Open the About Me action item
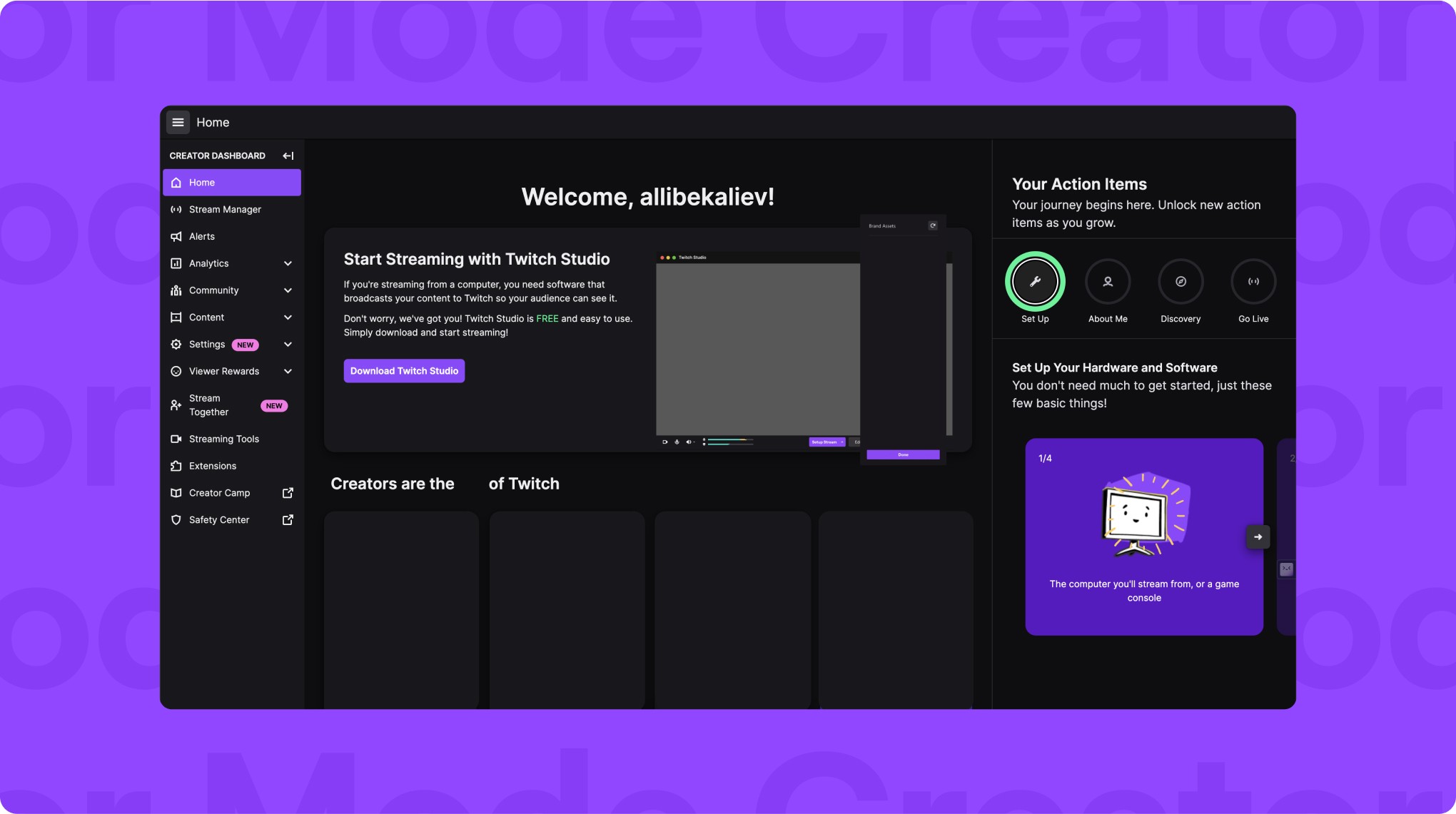Image resolution: width=1456 pixels, height=814 pixels. 1108,282
